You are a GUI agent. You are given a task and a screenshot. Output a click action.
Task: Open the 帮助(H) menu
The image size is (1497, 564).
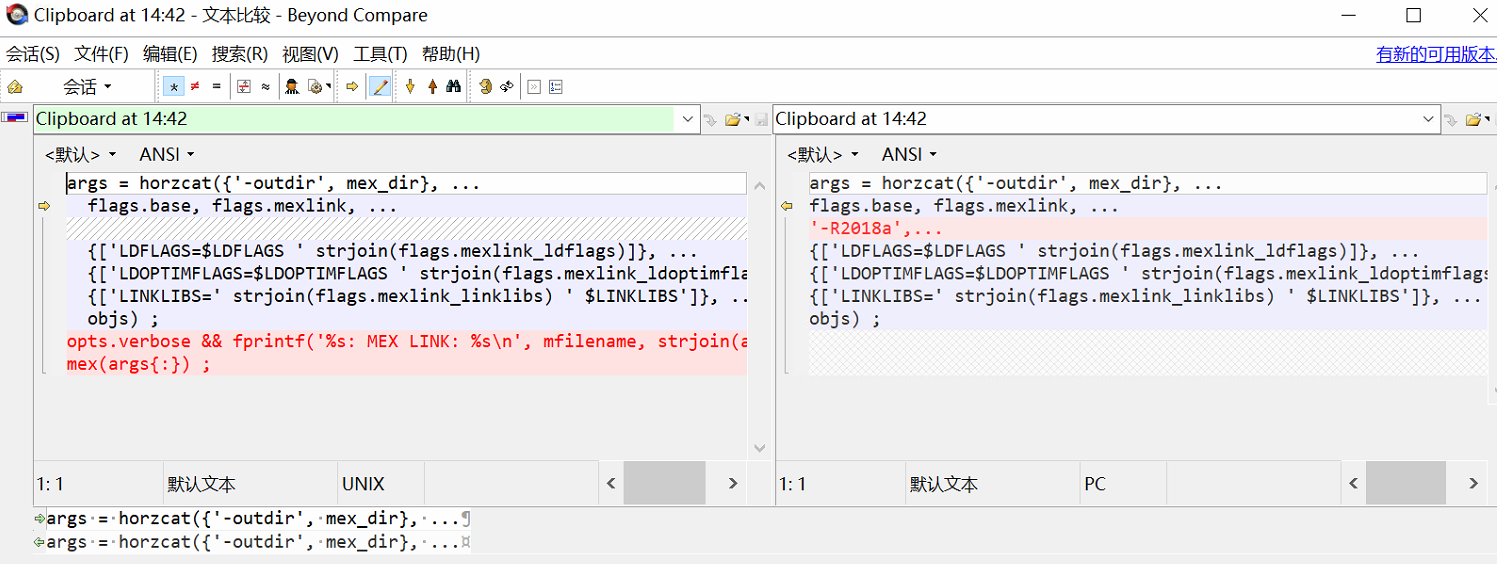tap(451, 54)
